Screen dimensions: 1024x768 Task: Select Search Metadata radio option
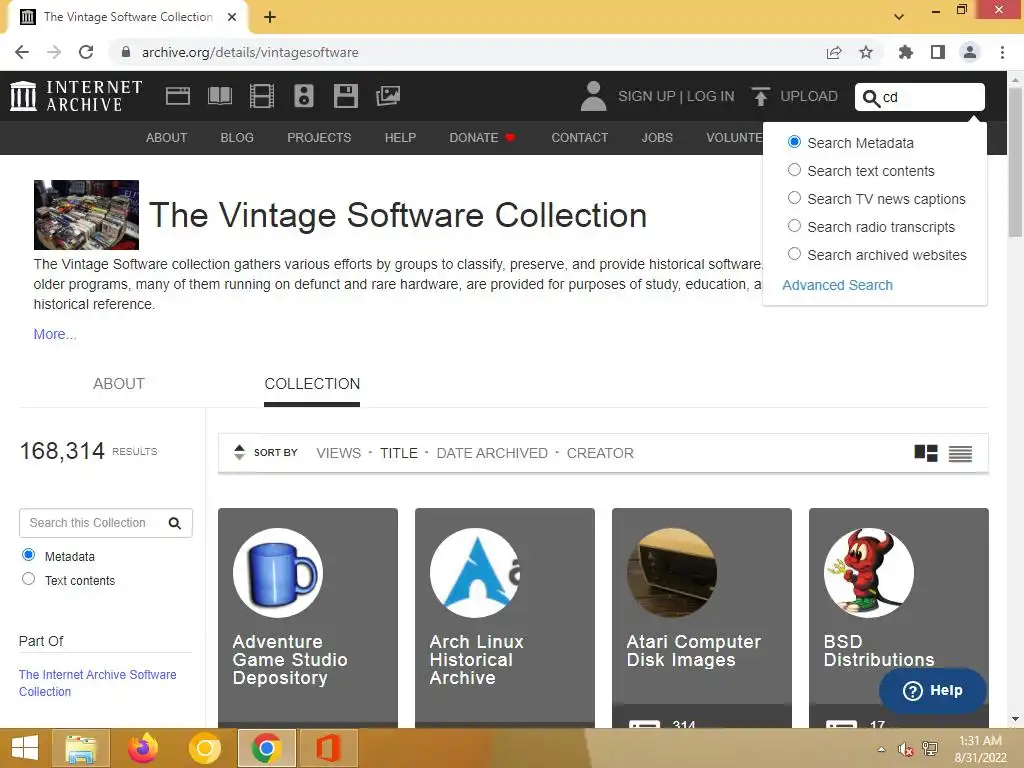pyautogui.click(x=794, y=142)
